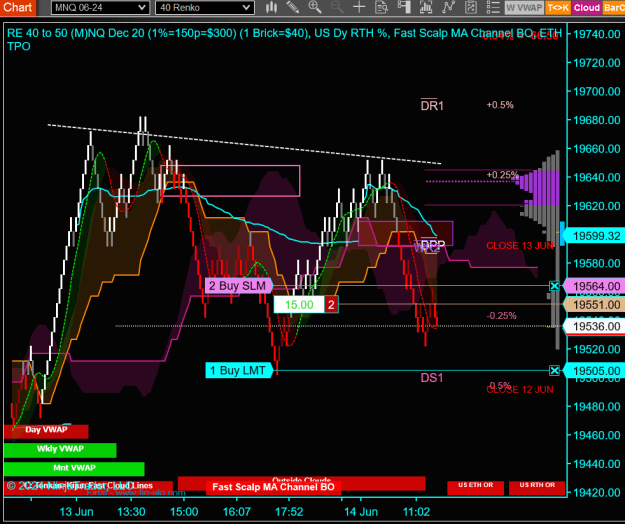Click the 15.00 position PnL box
The width and height of the screenshot is (625, 524).
click(299, 305)
